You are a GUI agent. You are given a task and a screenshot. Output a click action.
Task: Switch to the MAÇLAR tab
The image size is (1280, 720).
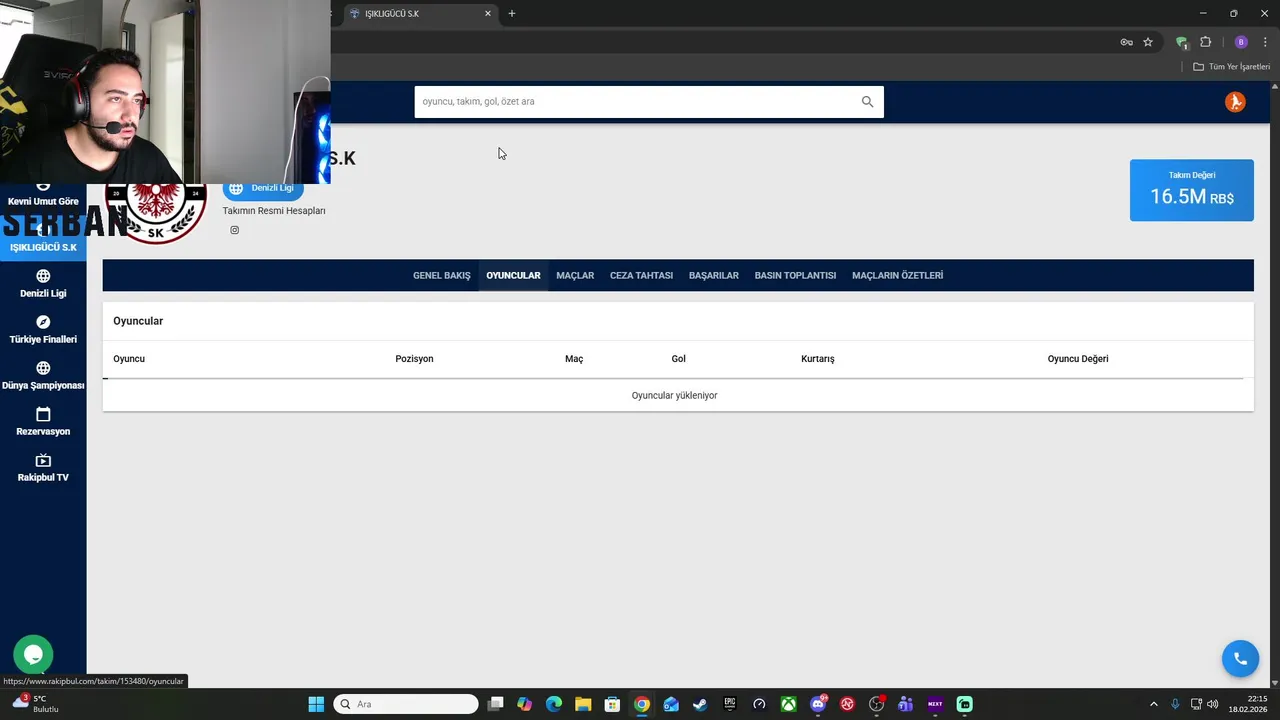[x=575, y=275]
